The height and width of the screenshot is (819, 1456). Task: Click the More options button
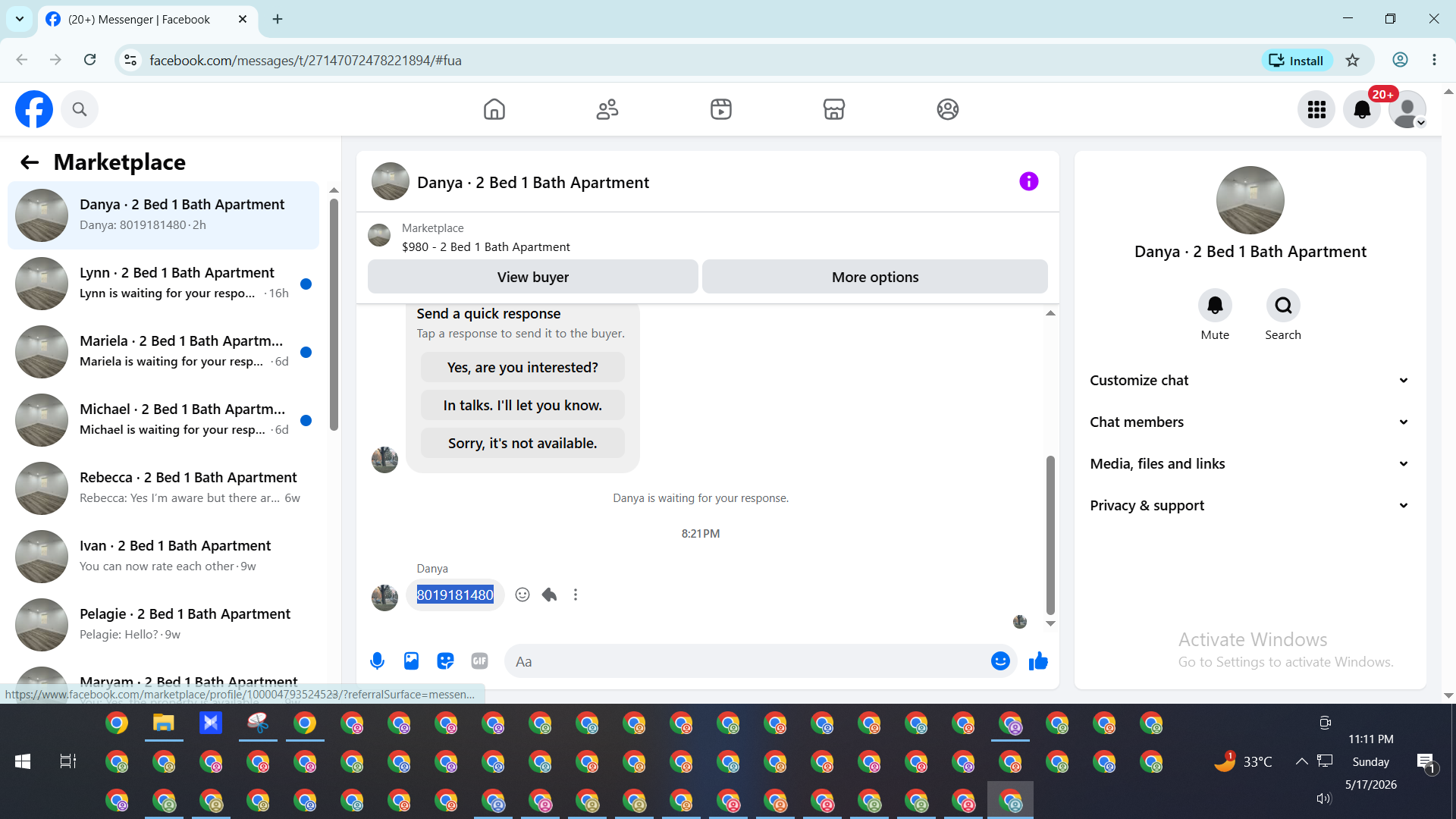coord(875,277)
